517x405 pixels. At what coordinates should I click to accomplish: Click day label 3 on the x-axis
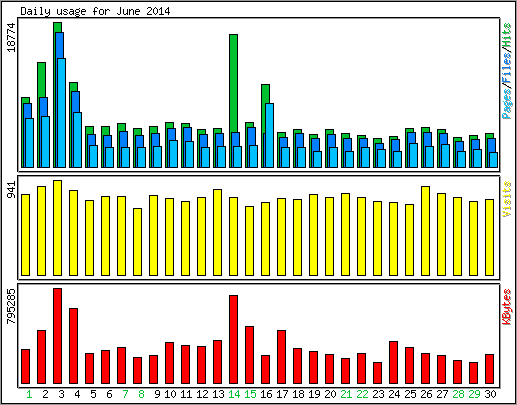(61, 395)
